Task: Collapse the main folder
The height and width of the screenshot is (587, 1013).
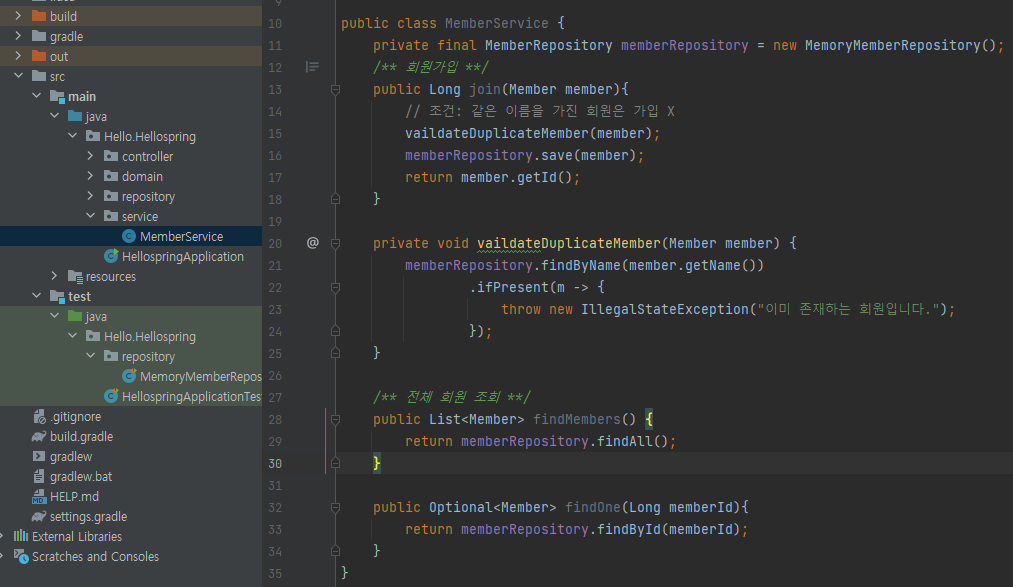Action: pos(36,96)
